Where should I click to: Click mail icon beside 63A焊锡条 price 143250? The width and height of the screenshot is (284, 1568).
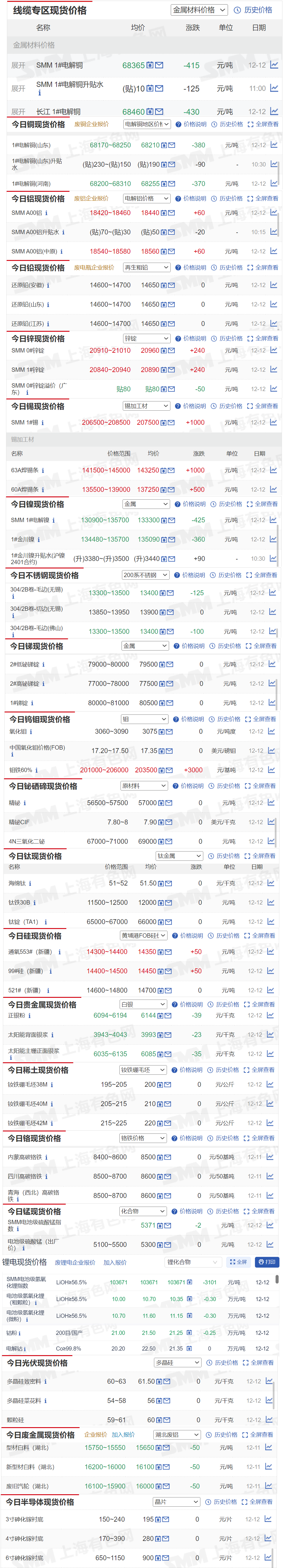pyautogui.click(x=171, y=471)
